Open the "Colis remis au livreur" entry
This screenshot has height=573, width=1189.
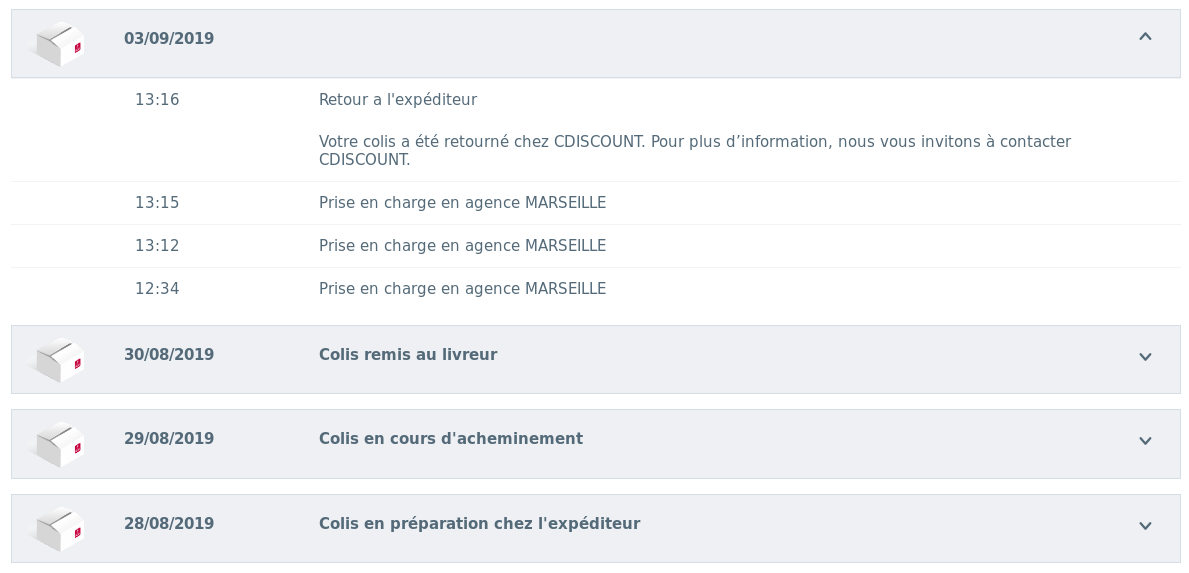pyautogui.click(x=408, y=355)
